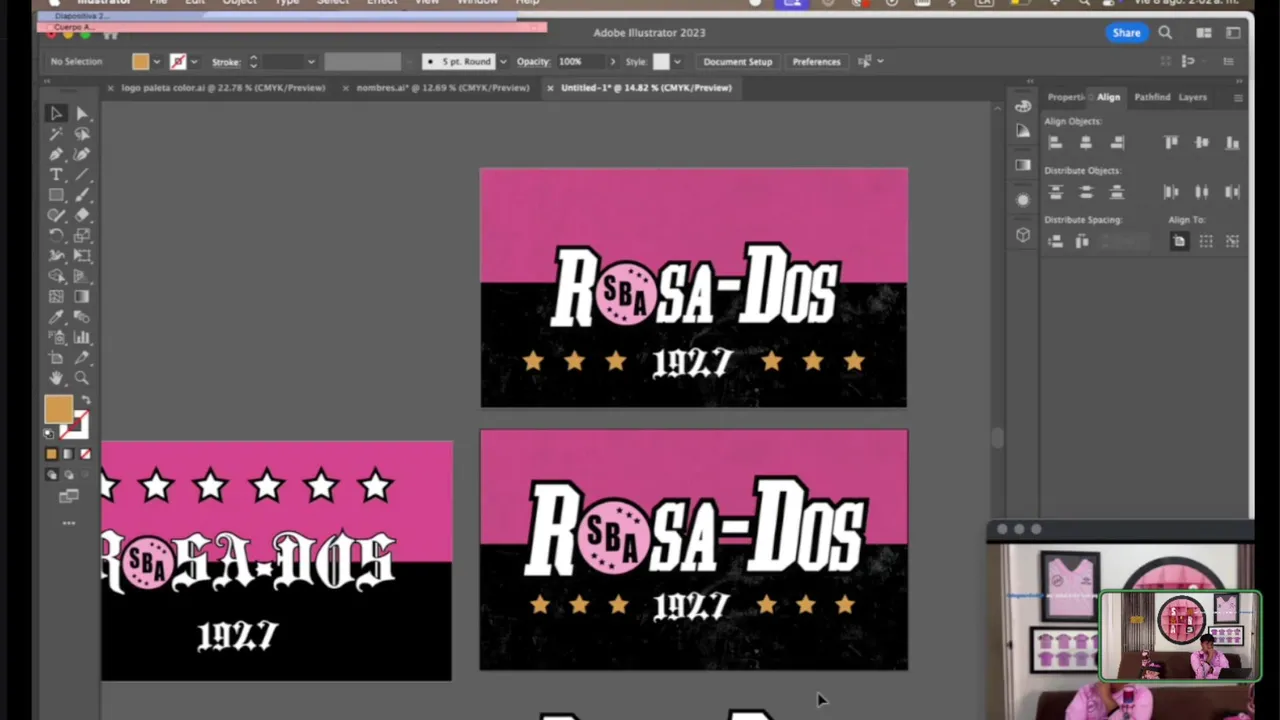Switch to Draw Normal mode
The width and height of the screenshot is (1280, 720).
pyautogui.click(x=52, y=475)
